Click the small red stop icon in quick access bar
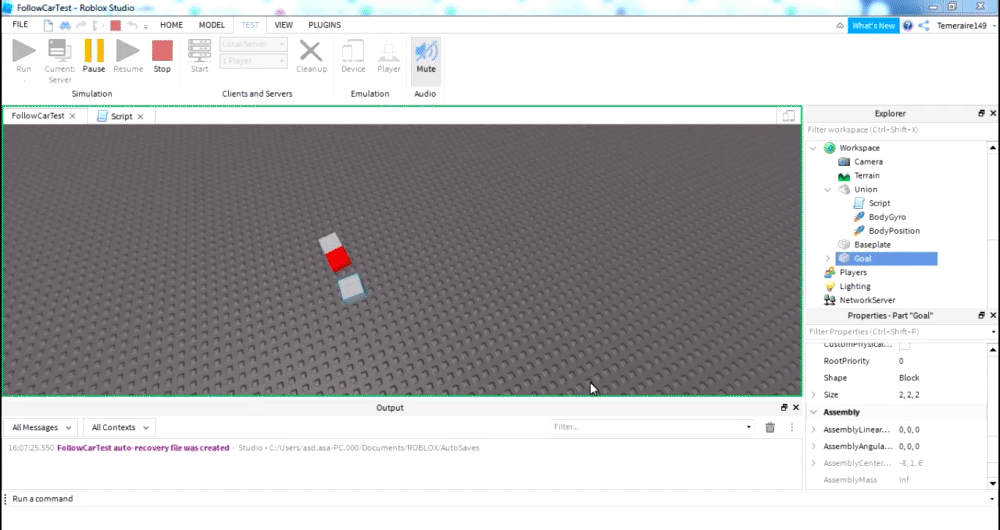The width and height of the screenshot is (1000, 530). pyautogui.click(x=115, y=26)
